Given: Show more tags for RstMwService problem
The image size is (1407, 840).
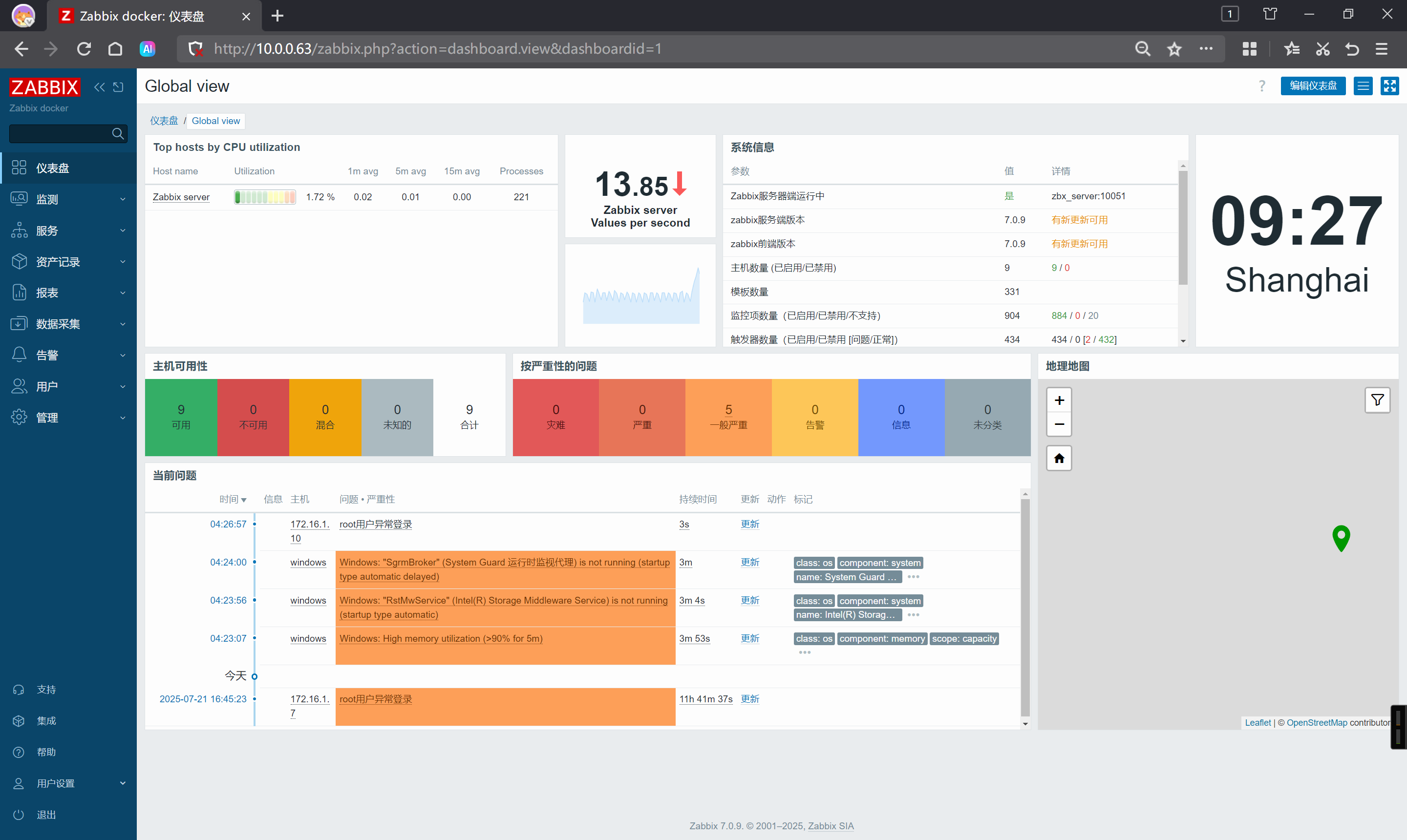Looking at the screenshot, I should [x=913, y=615].
